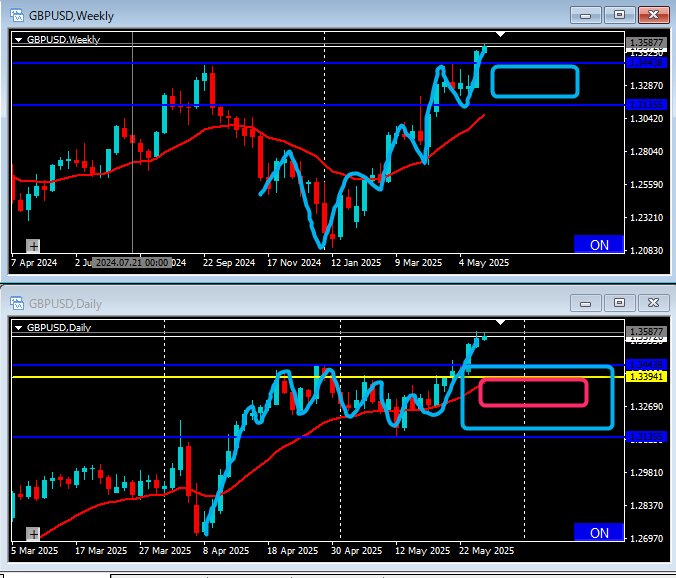676x578 pixels.
Task: Click the 1.35877 current price label in Weekly chart
Action: 646,43
